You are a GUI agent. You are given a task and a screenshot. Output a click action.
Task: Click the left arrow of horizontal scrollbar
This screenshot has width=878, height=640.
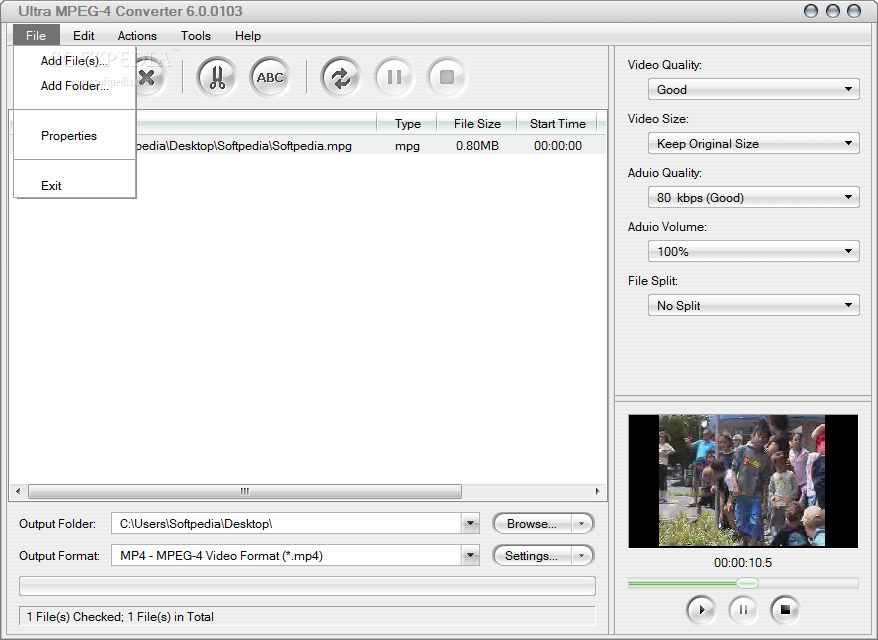pyautogui.click(x=18, y=491)
